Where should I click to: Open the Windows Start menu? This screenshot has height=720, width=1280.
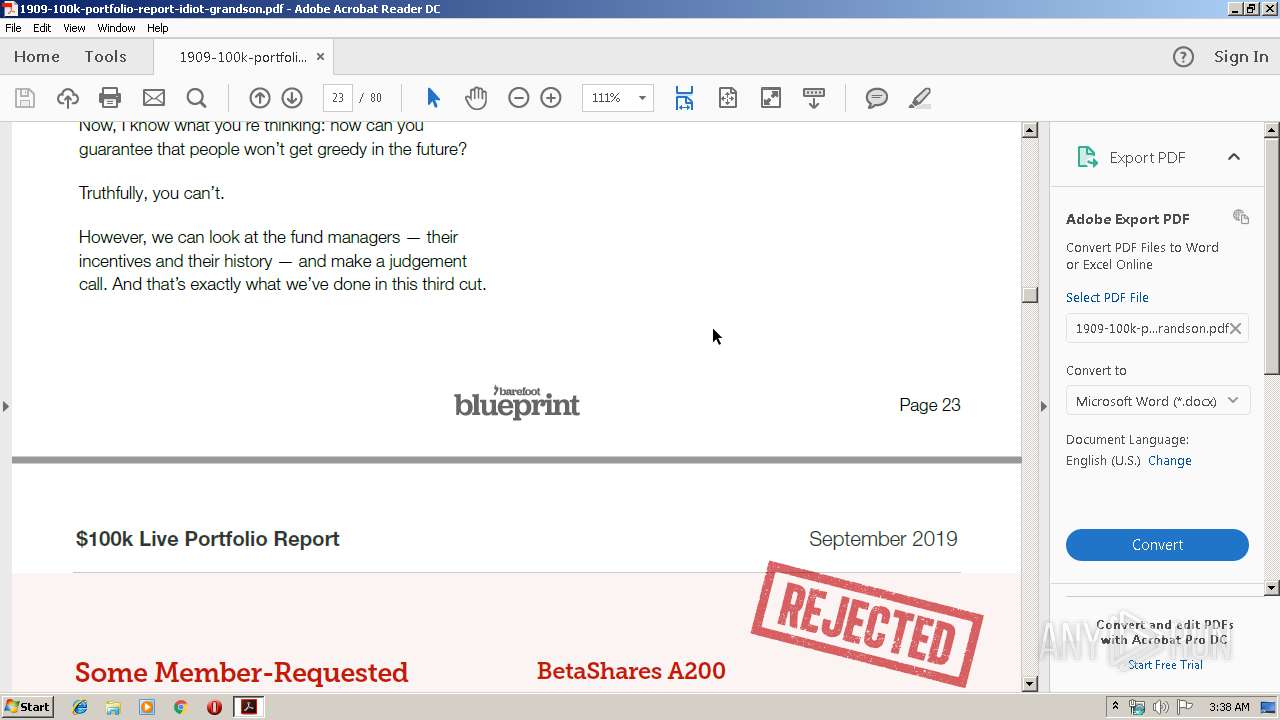tap(28, 707)
